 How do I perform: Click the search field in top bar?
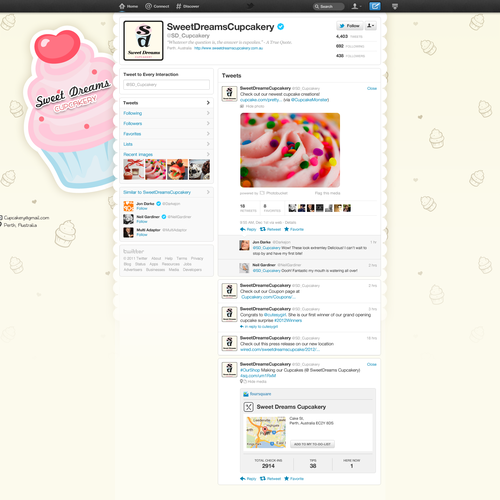(328, 6)
